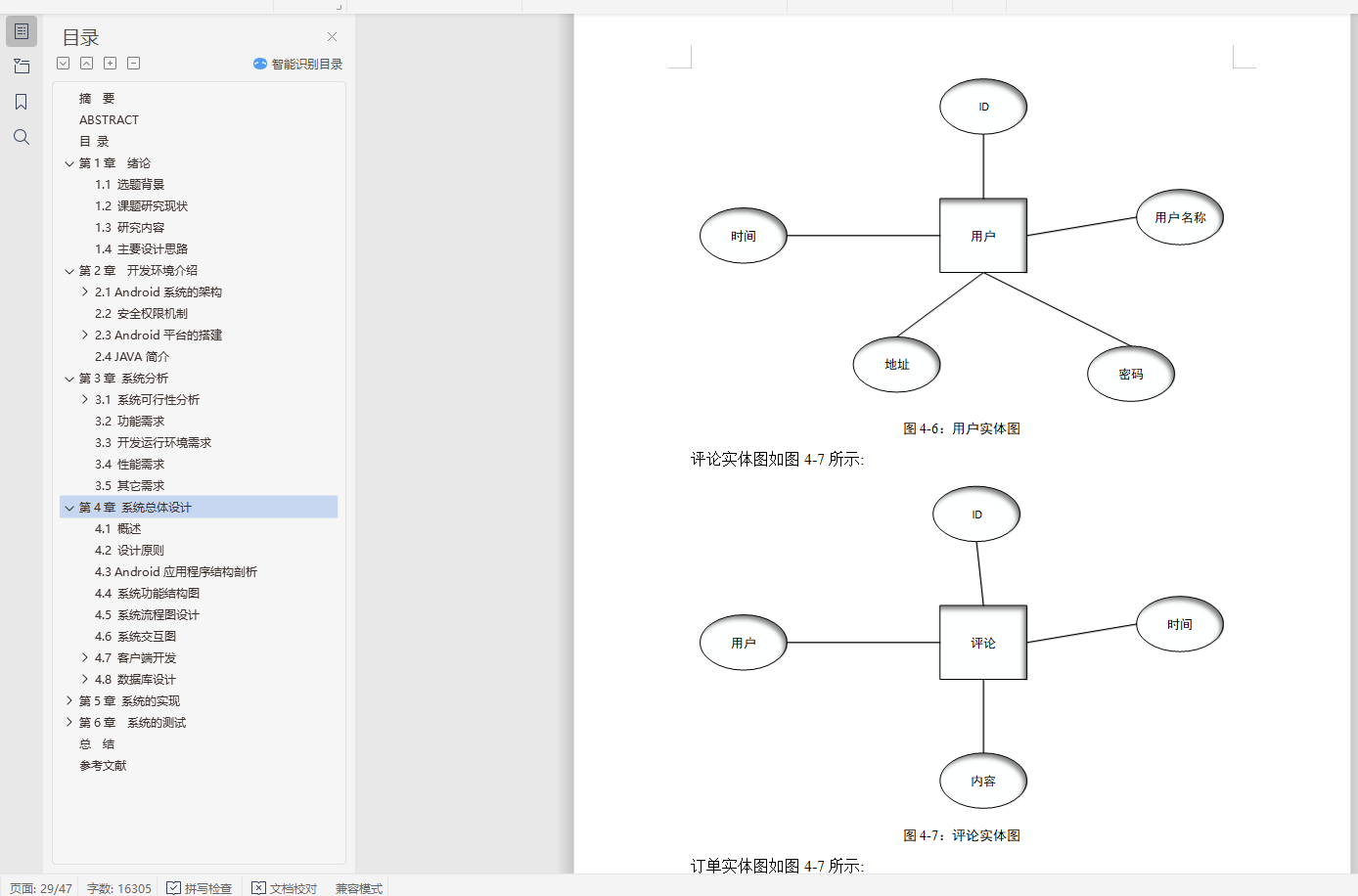Select 3.5 其它需求 in the outline

tap(129, 486)
